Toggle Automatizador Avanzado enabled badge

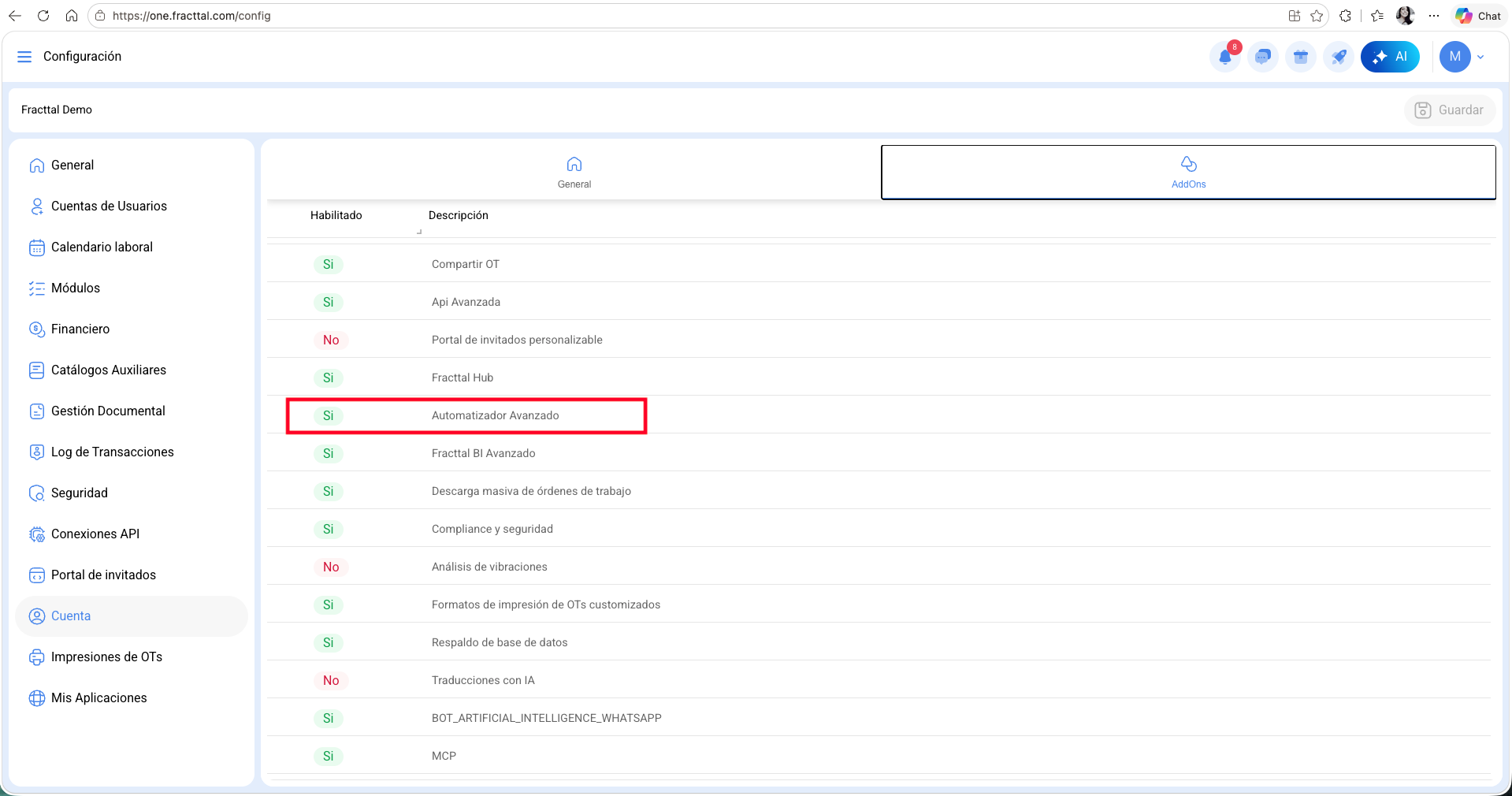tap(329, 416)
